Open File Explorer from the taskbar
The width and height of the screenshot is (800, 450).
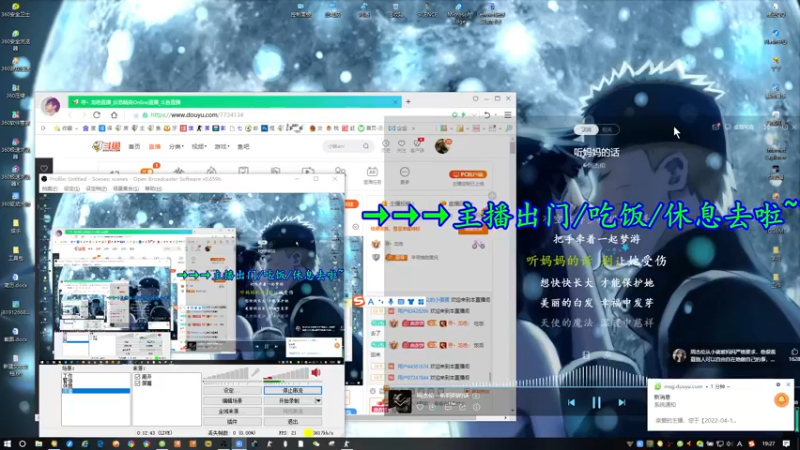[38, 444]
